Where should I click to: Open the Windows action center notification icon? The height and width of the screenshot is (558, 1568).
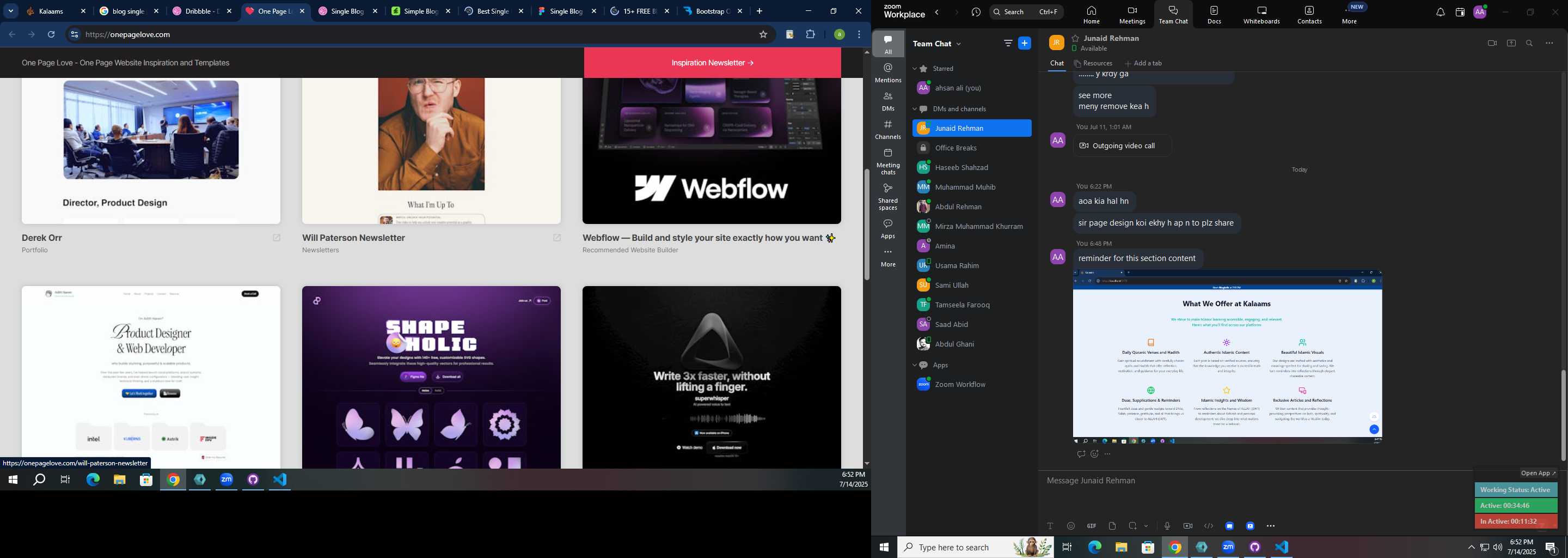tap(1552, 547)
